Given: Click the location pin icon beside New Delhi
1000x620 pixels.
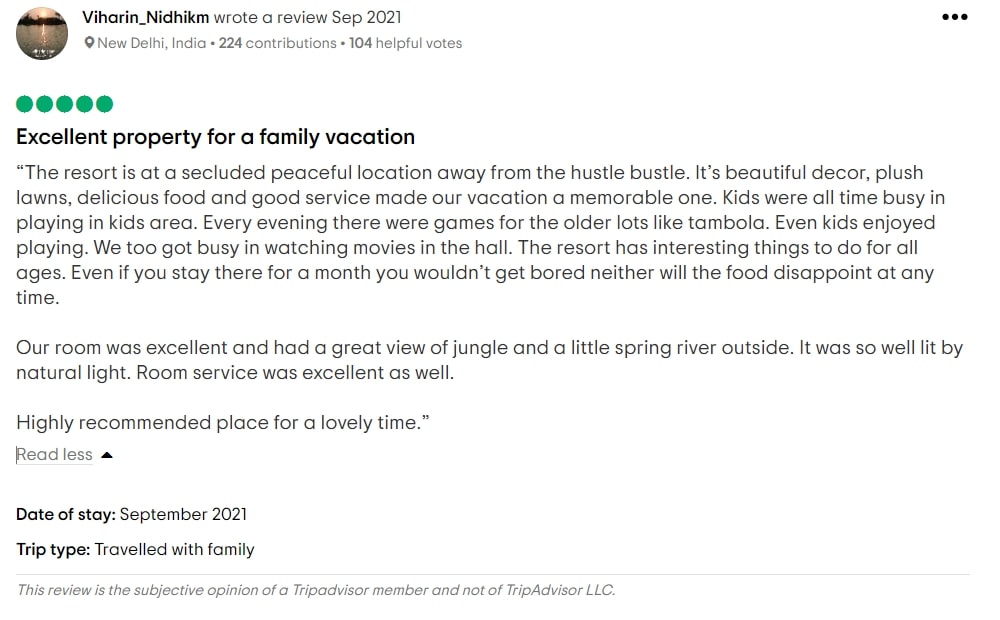Looking at the screenshot, I should click(x=89, y=43).
